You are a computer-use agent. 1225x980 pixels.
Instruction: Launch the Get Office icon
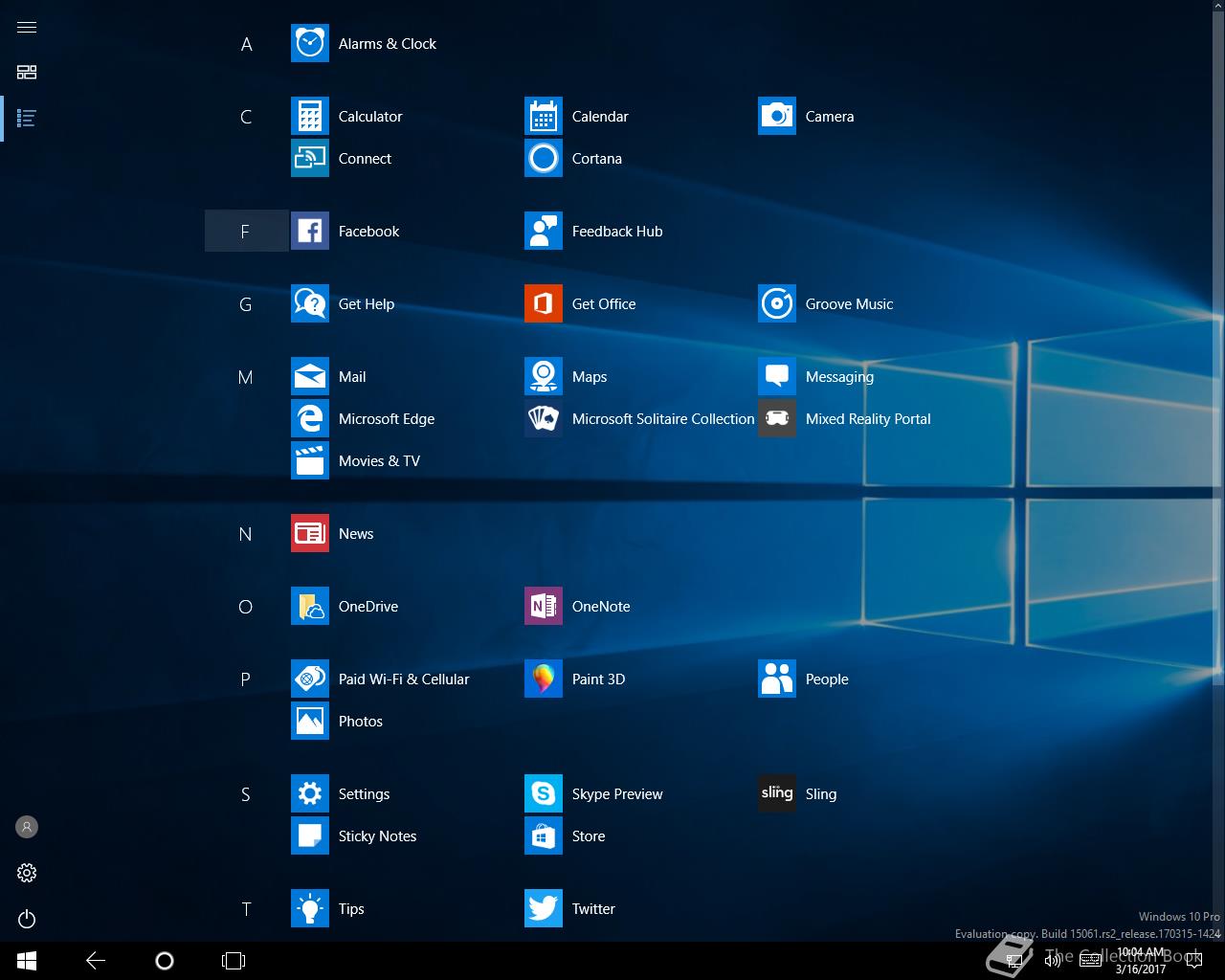tap(544, 304)
